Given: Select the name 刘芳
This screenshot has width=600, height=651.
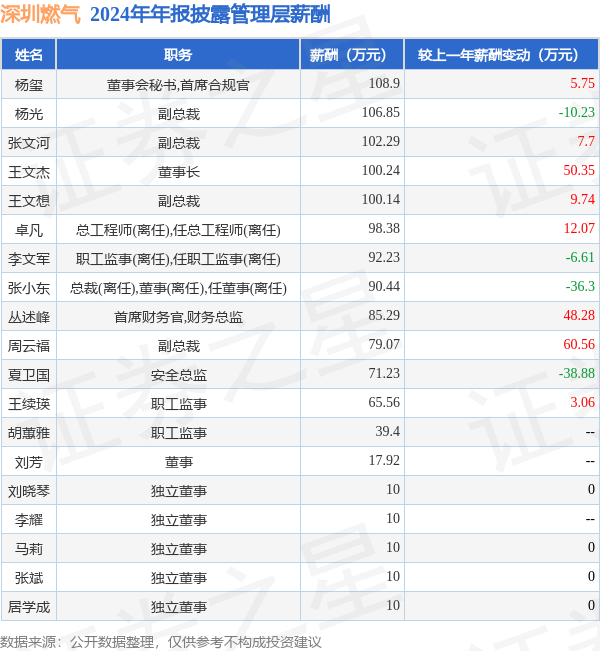Looking at the screenshot, I should tap(29, 462).
